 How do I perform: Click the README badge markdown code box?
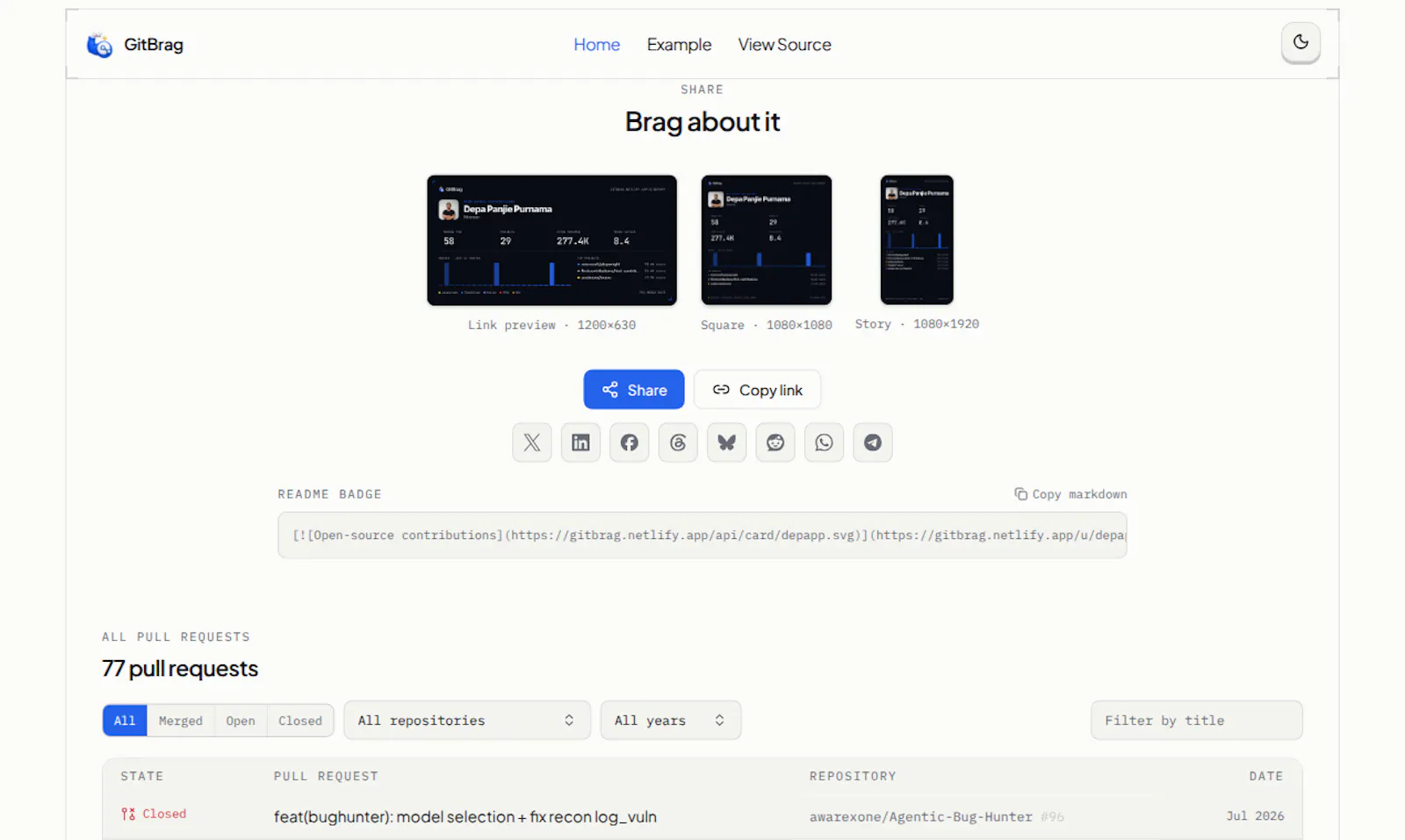(702, 535)
